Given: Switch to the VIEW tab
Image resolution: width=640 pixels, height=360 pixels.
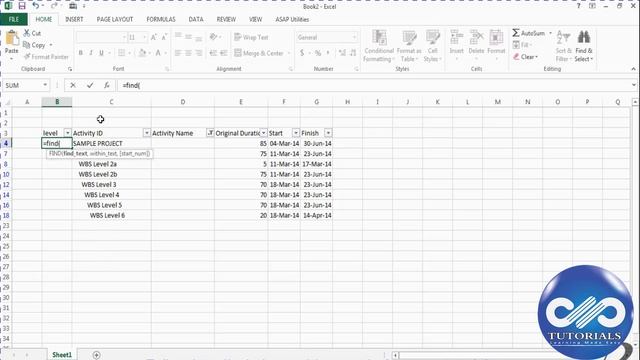Looking at the screenshot, I should point(256,19).
